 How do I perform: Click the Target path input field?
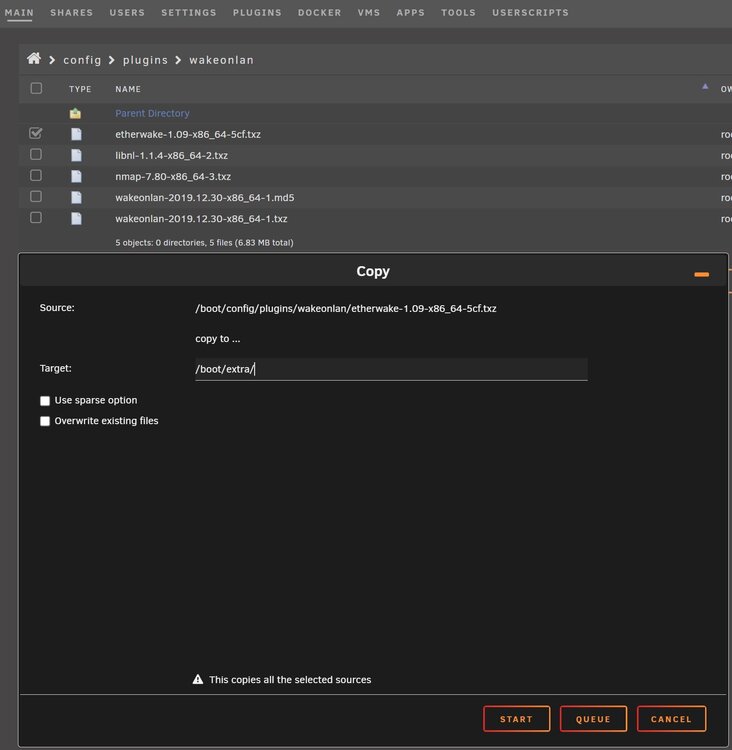pos(391,369)
